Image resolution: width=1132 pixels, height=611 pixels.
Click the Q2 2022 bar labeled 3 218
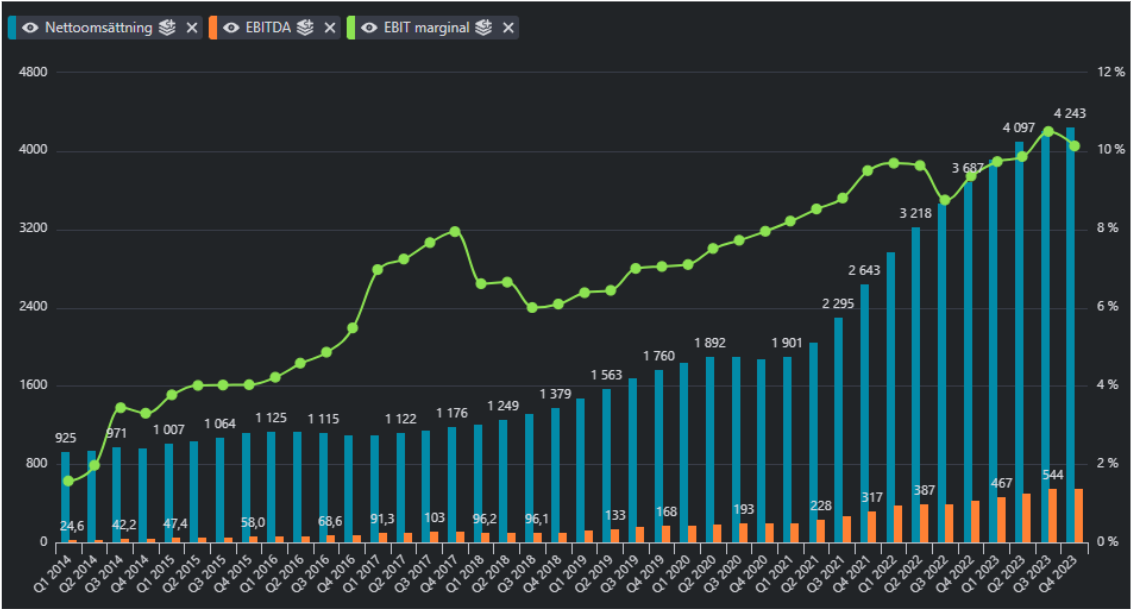[x=915, y=385]
